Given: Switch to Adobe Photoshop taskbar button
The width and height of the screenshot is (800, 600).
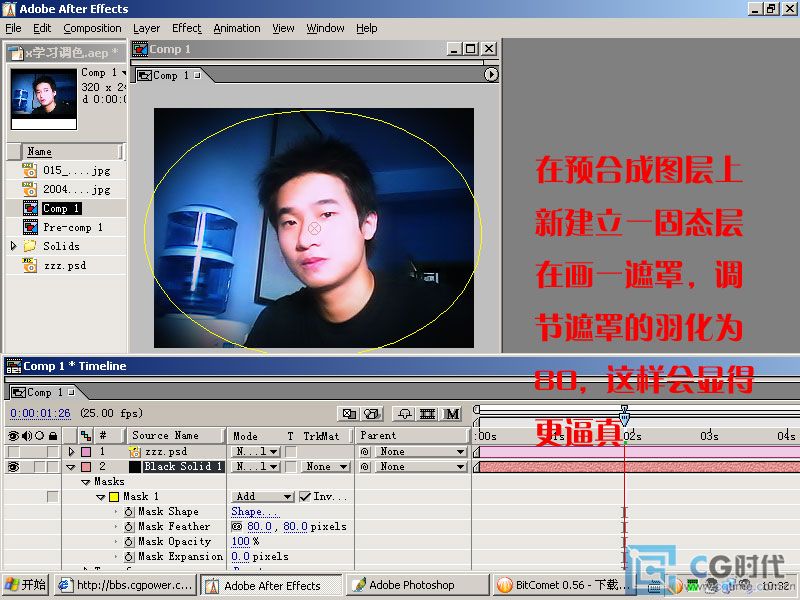Looking at the screenshot, I should 417,585.
